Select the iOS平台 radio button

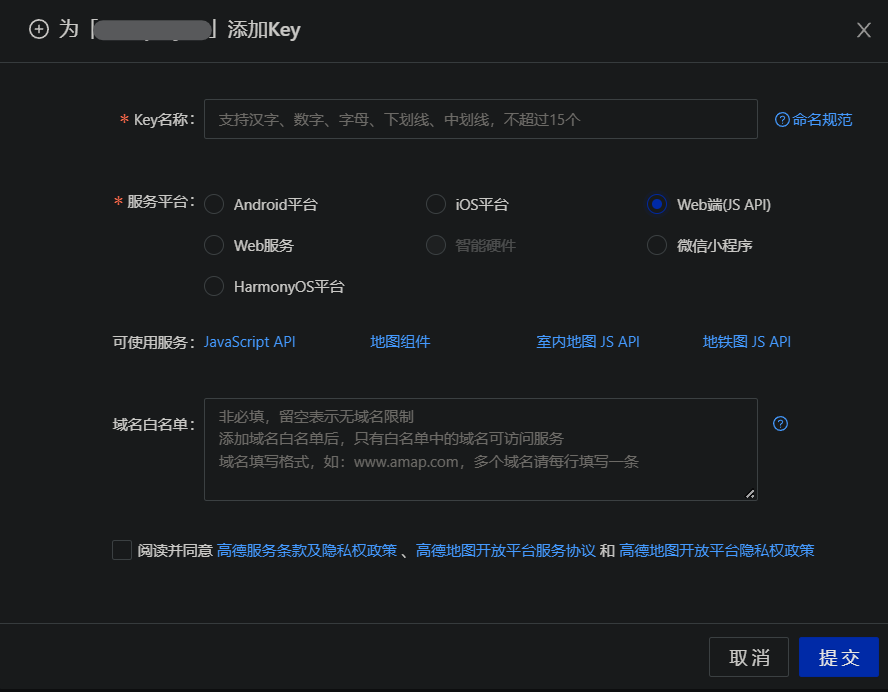click(436, 203)
